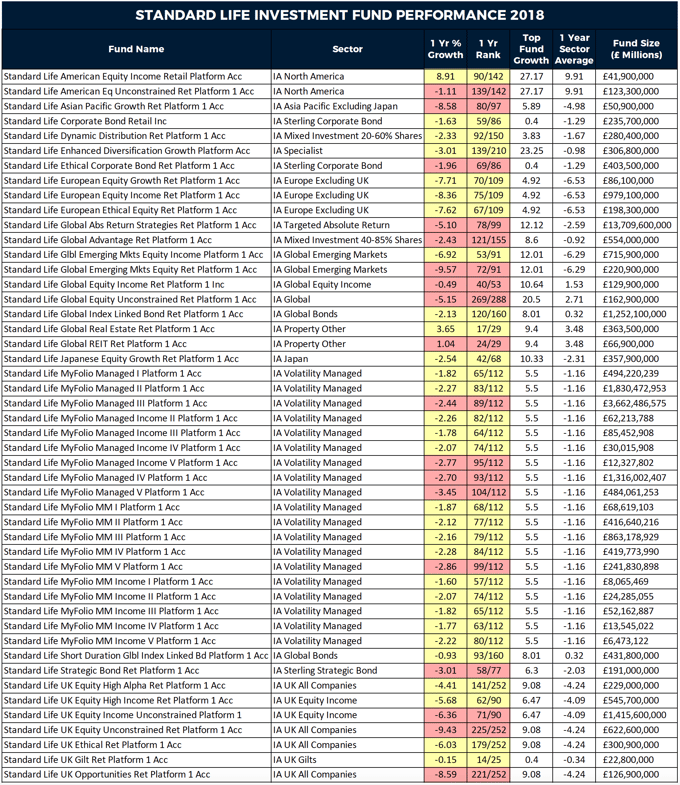Click the Sector column header
The height and width of the screenshot is (785, 680).
point(347,49)
